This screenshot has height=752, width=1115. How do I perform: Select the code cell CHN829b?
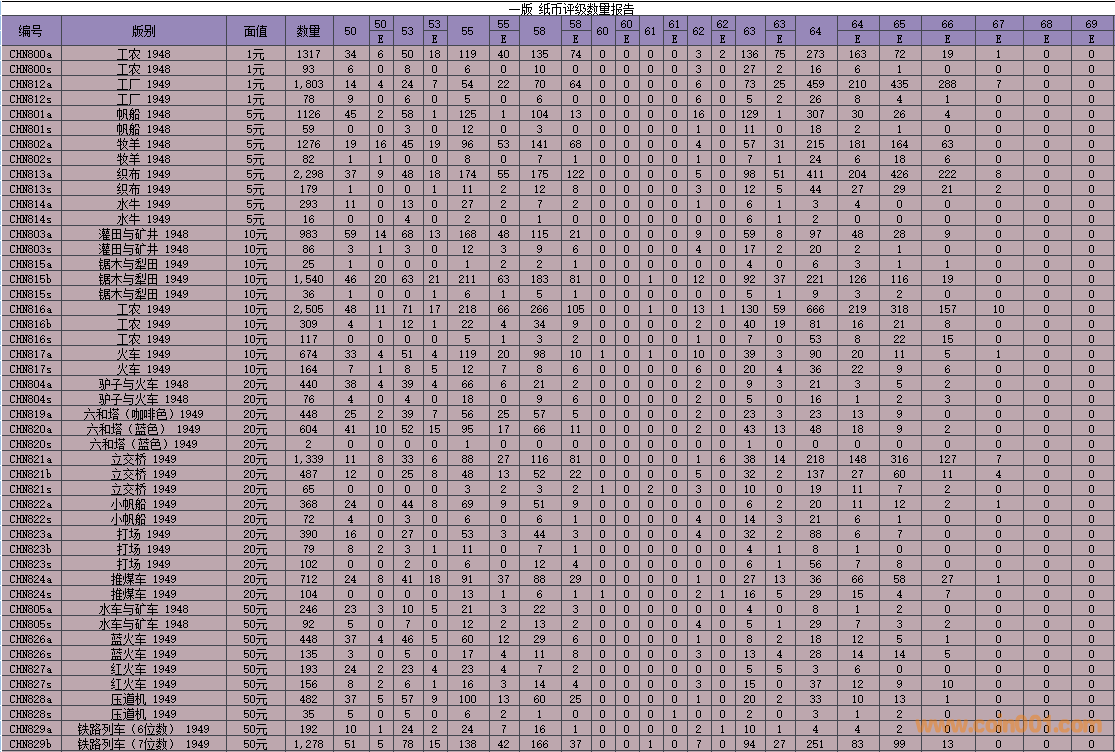[x=31, y=744]
